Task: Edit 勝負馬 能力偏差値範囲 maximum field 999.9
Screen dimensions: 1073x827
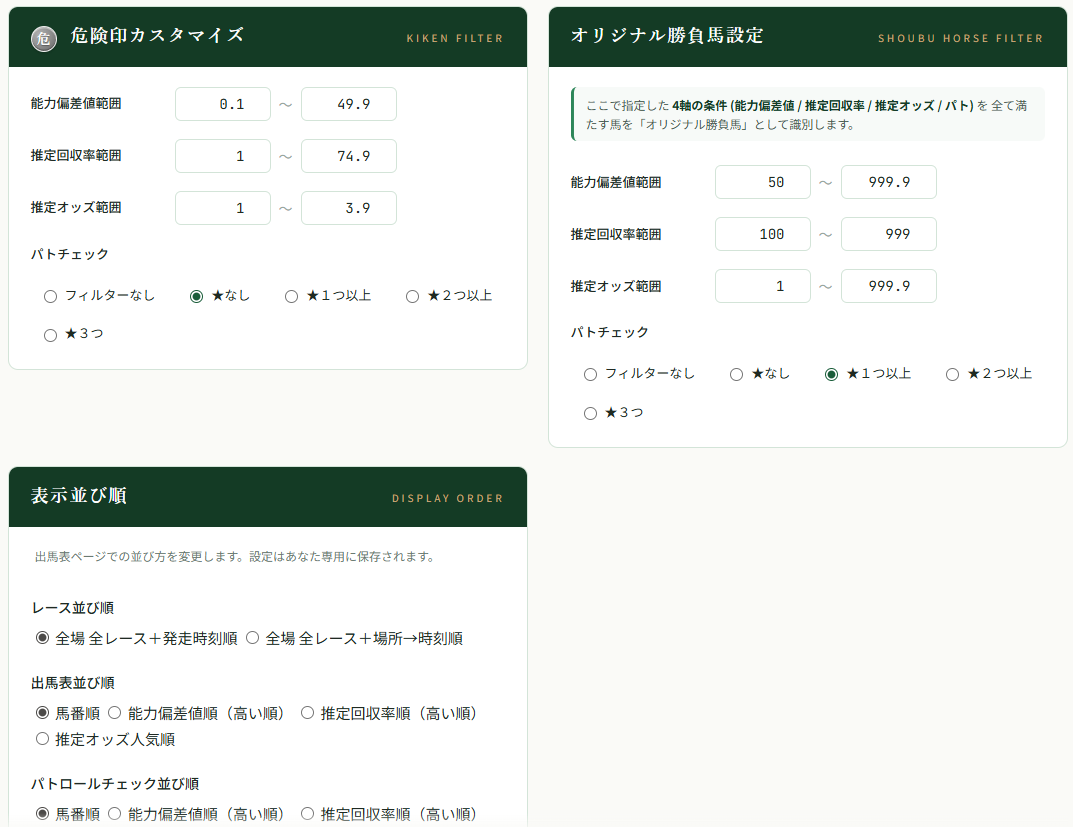Action: click(x=889, y=182)
